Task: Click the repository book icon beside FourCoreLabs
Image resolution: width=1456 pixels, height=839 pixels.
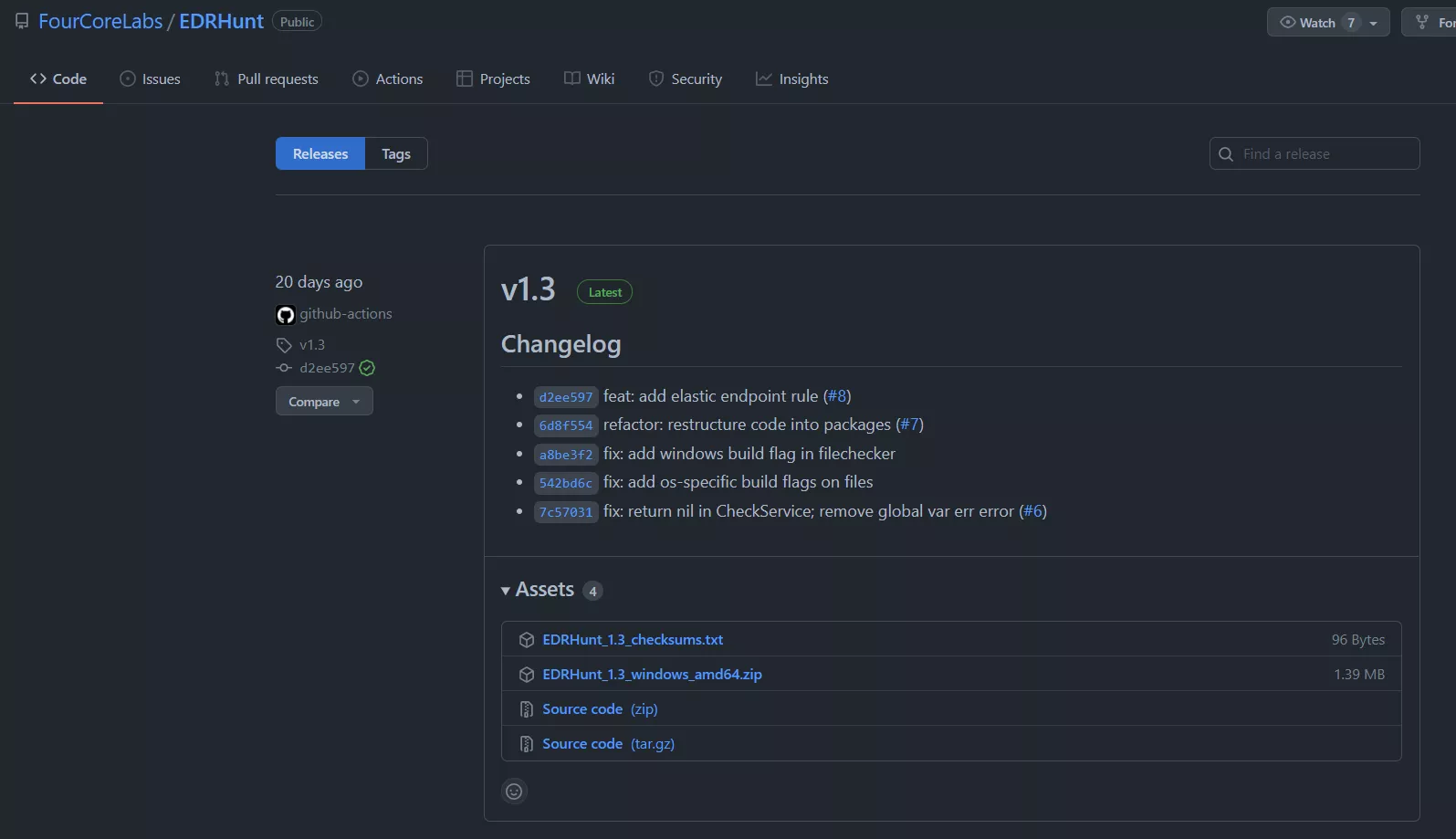Action: (x=22, y=21)
